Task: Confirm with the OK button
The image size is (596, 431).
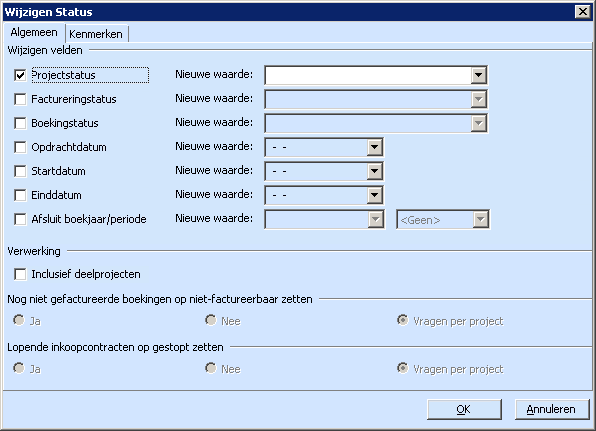Action: tap(464, 409)
